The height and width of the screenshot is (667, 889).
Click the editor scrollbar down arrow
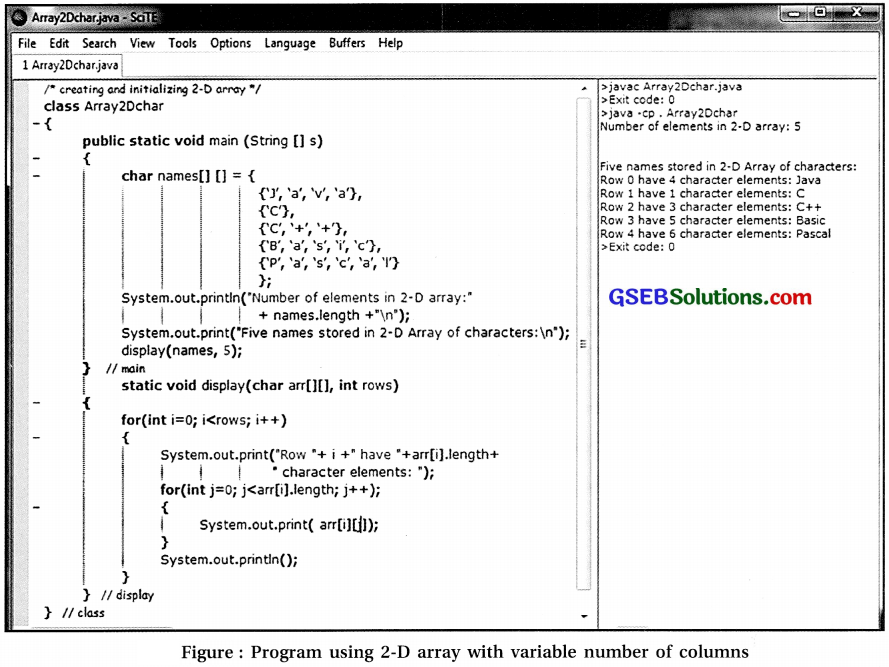click(584, 615)
